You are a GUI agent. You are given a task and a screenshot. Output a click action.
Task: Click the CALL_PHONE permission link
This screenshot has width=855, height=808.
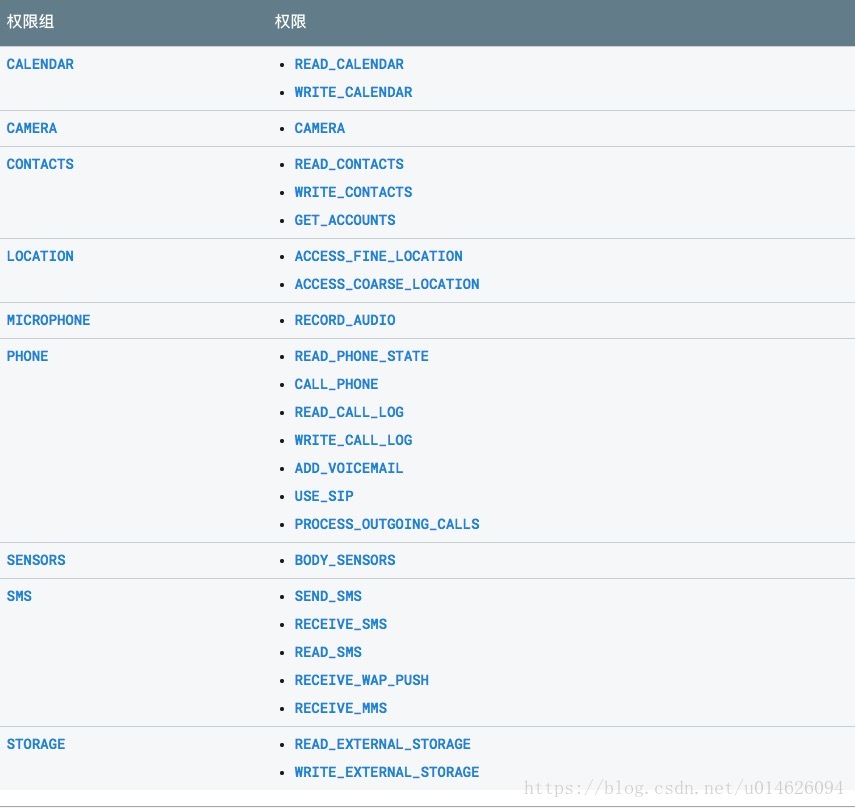click(336, 384)
